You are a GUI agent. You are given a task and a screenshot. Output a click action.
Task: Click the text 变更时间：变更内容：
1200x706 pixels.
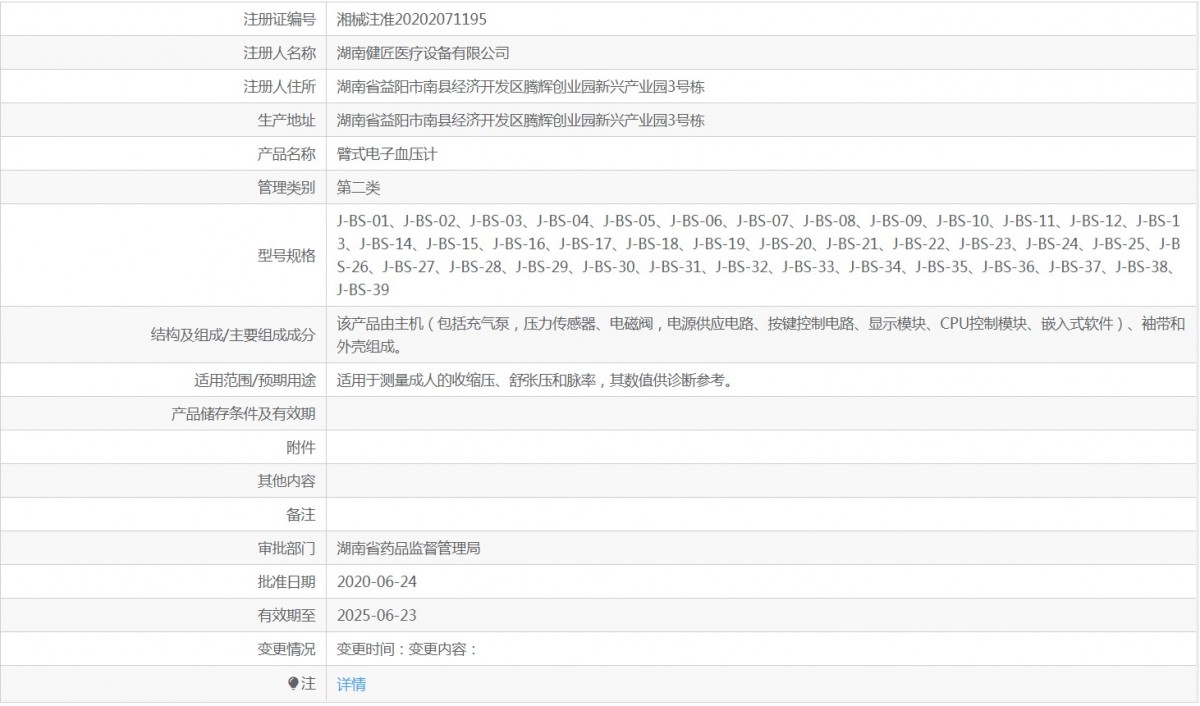[x=407, y=649]
